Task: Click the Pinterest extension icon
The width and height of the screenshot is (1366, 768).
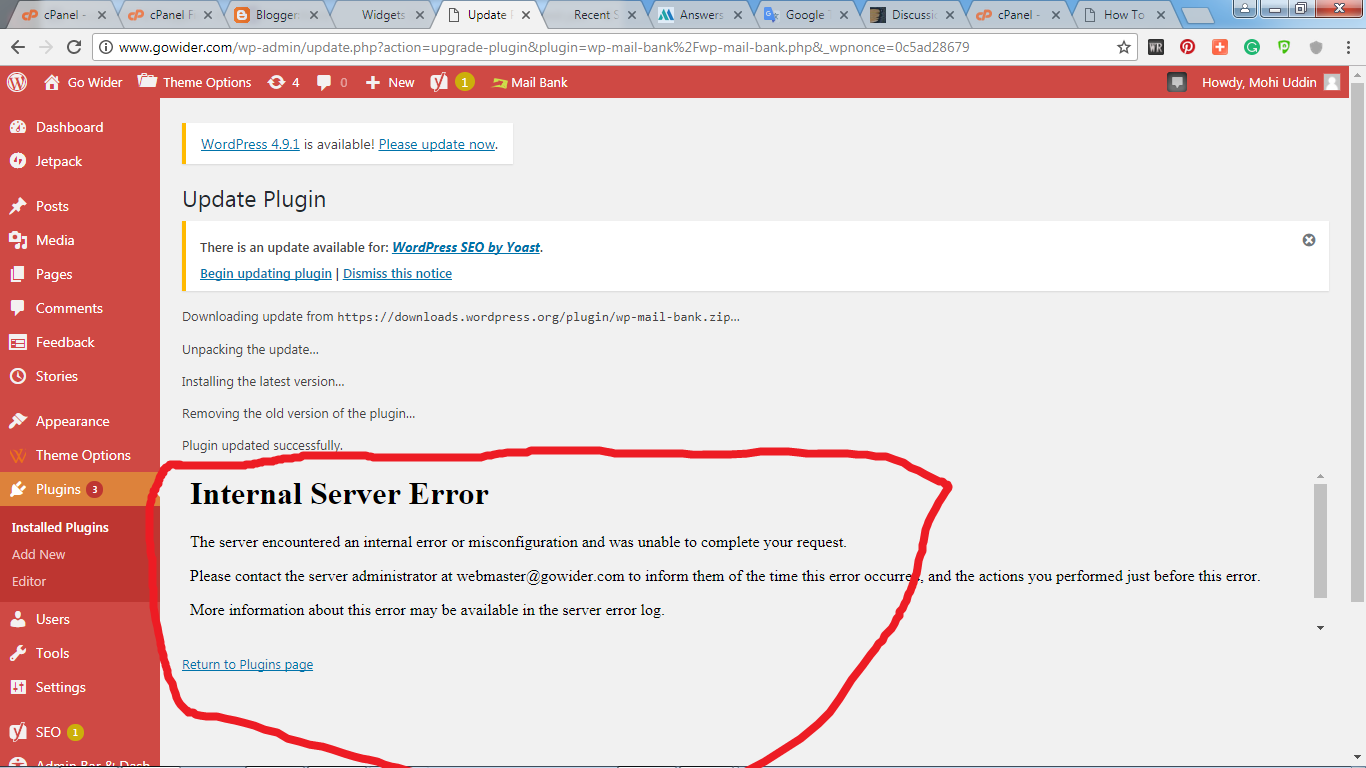Action: [x=1187, y=47]
